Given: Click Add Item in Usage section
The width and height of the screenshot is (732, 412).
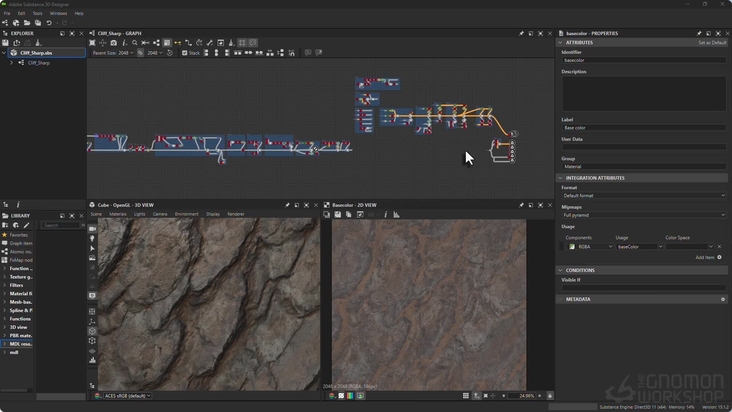Looking at the screenshot, I should click(709, 257).
